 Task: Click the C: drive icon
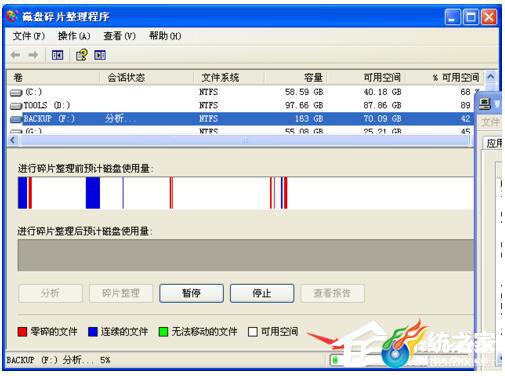[x=16, y=93]
